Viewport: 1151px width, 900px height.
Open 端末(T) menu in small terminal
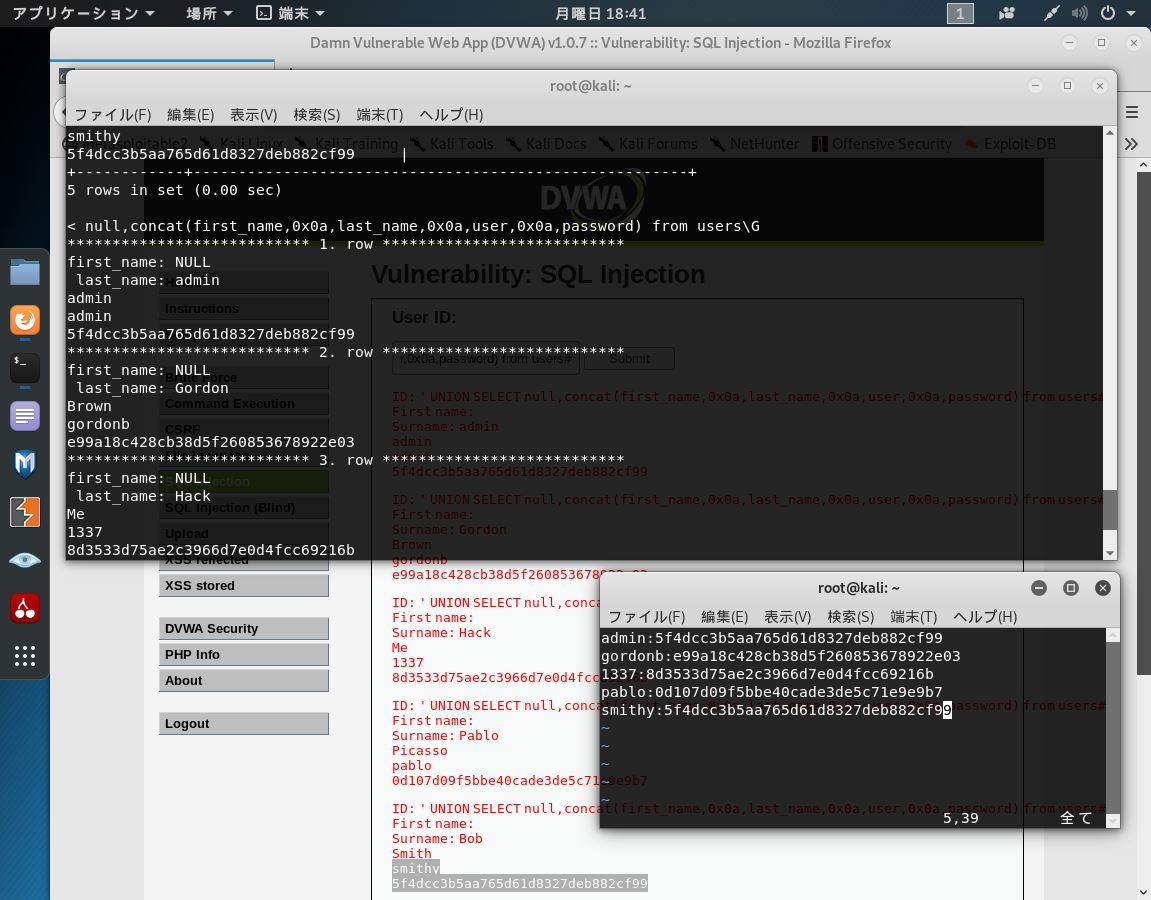pyautogui.click(x=914, y=617)
